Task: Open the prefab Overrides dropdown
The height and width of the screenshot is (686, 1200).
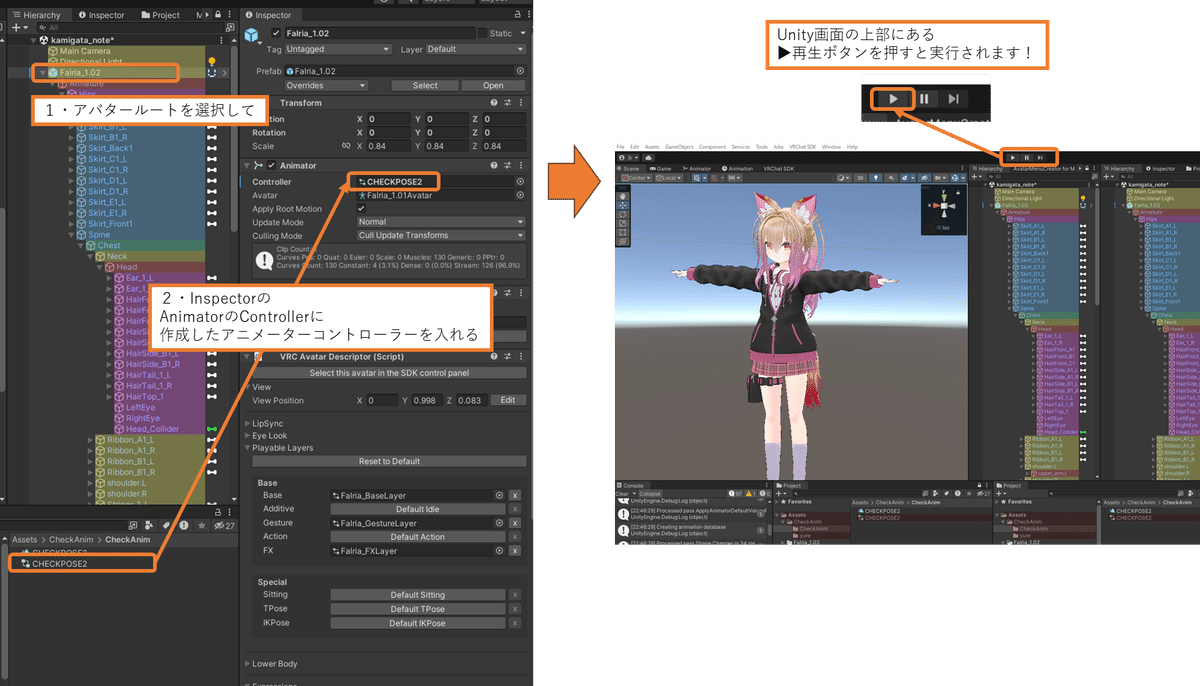Action: click(328, 86)
